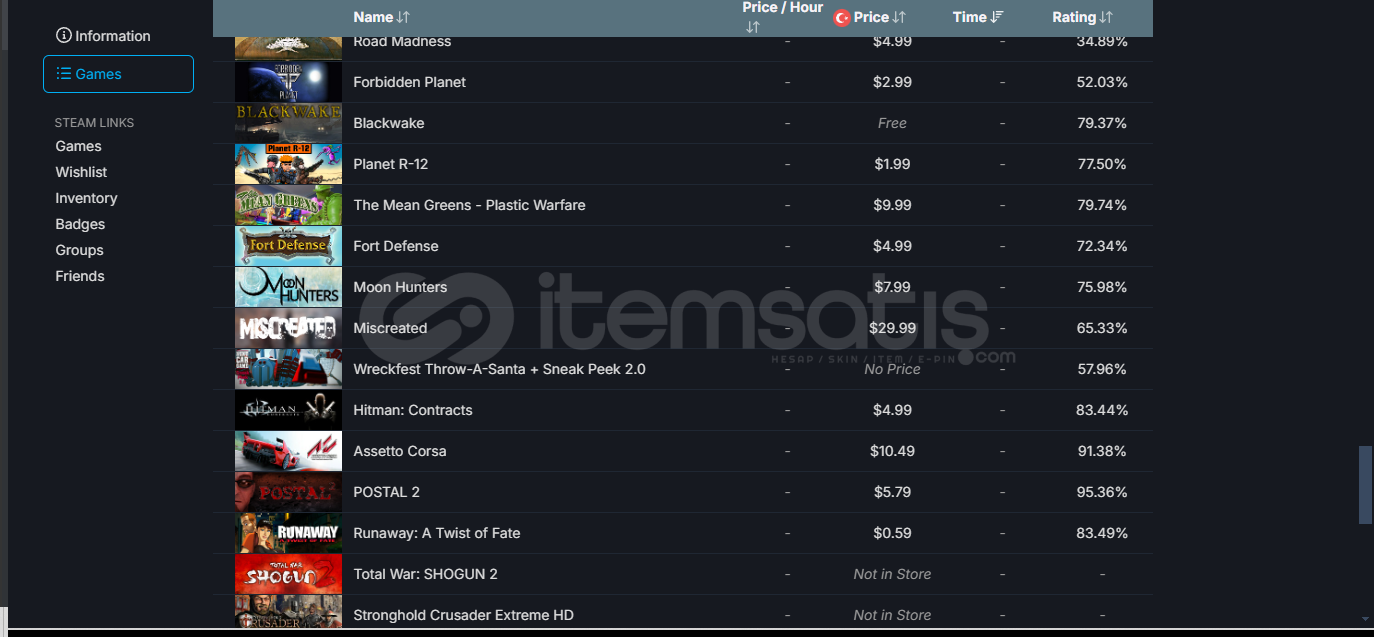Click the STEAM LINKS section heading
Image resolution: width=1374 pixels, height=637 pixels.
[x=94, y=123]
